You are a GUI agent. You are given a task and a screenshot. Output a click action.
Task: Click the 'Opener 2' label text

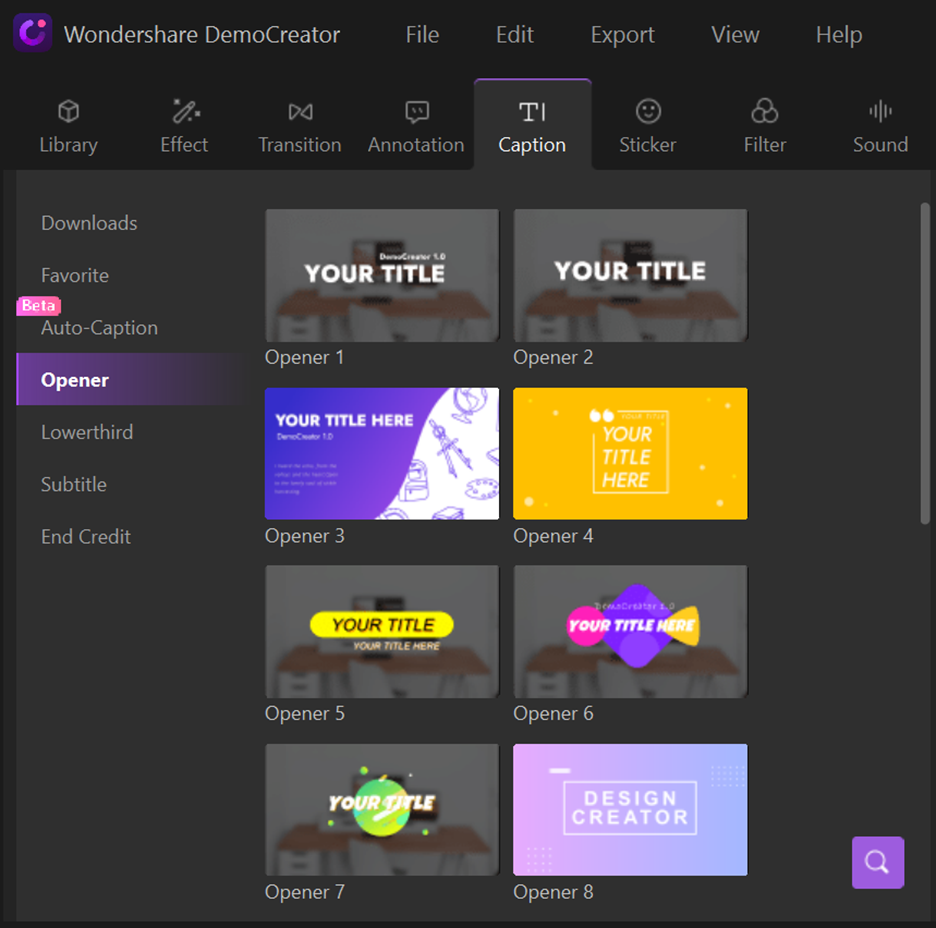[x=553, y=357]
